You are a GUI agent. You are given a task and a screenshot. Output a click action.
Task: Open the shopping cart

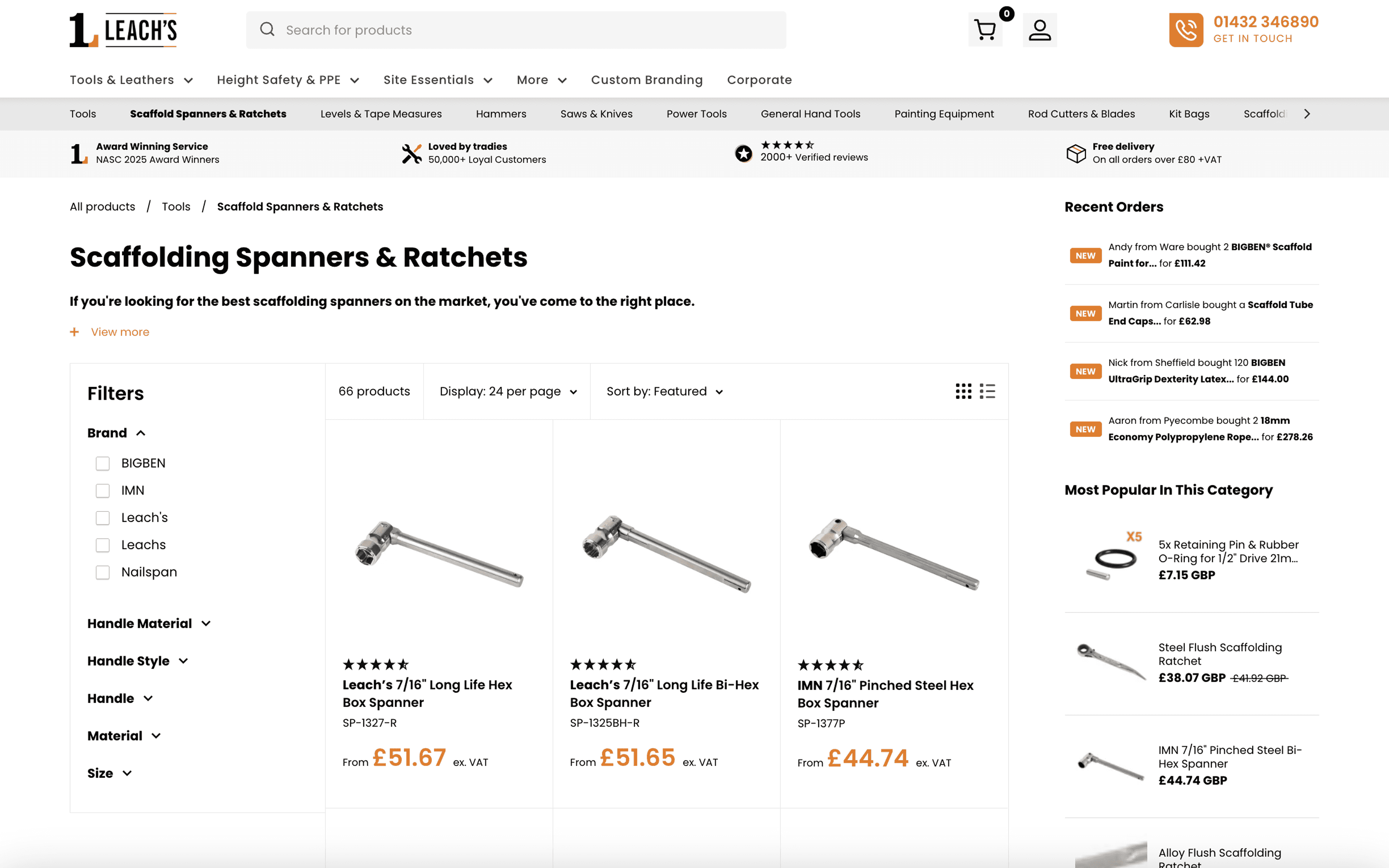coord(985,30)
